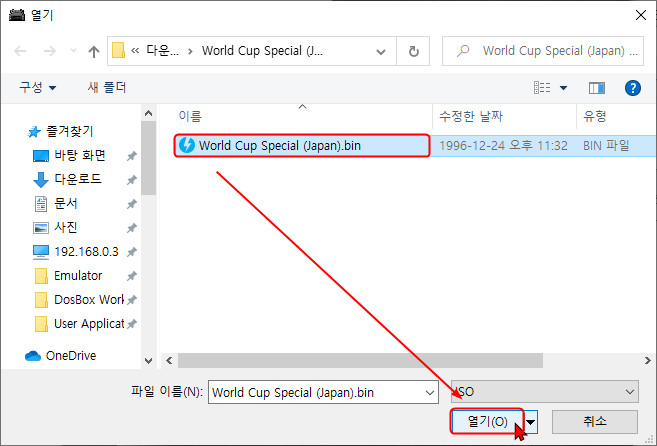Open User Applicat folder in sidebar
657x446 pixels.
click(89, 324)
